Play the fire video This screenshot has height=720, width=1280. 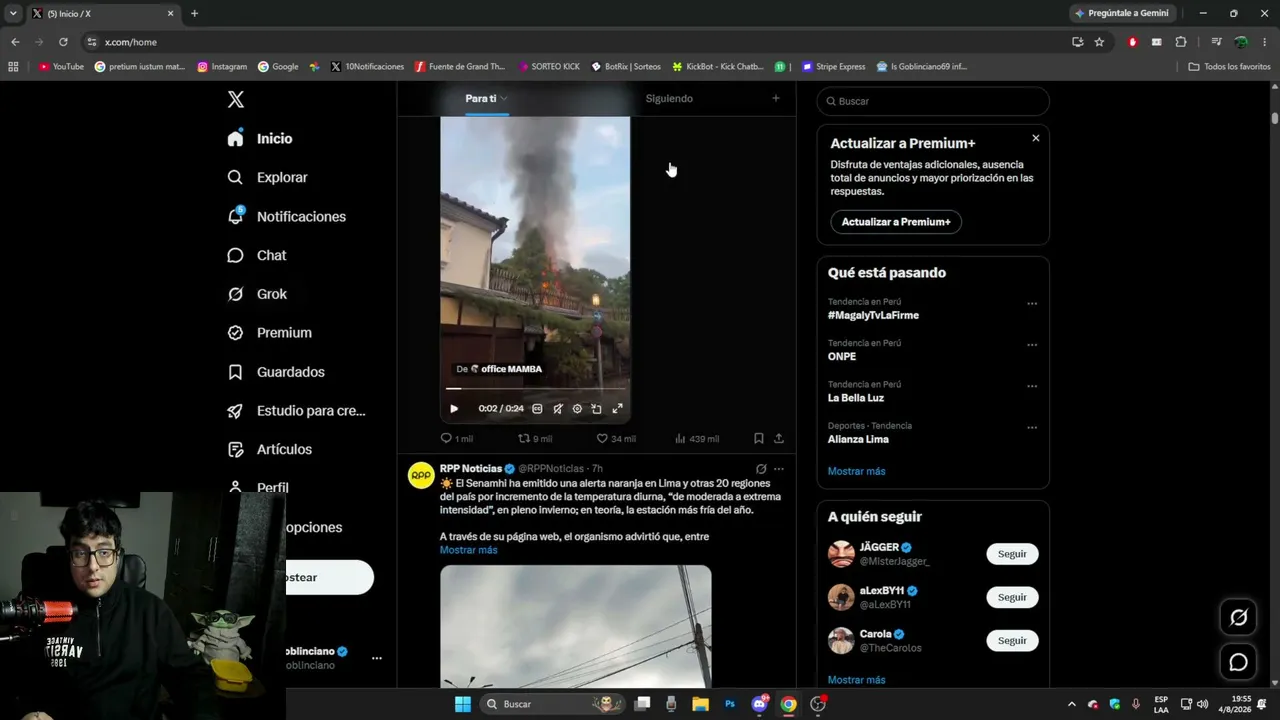pyautogui.click(x=454, y=408)
